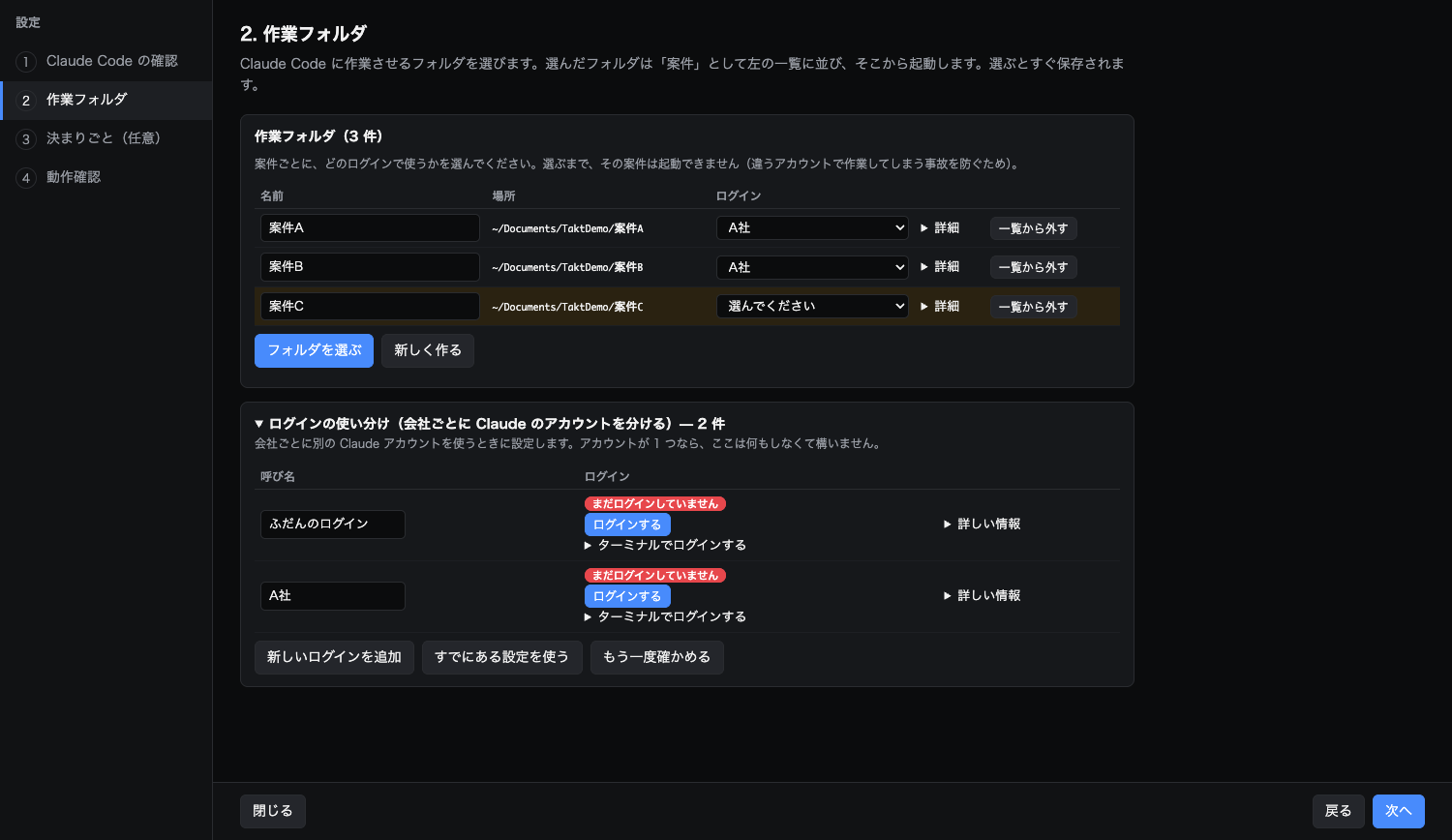Collapse the ログインの使い分け section
The image size is (1452, 840).
click(x=490, y=423)
